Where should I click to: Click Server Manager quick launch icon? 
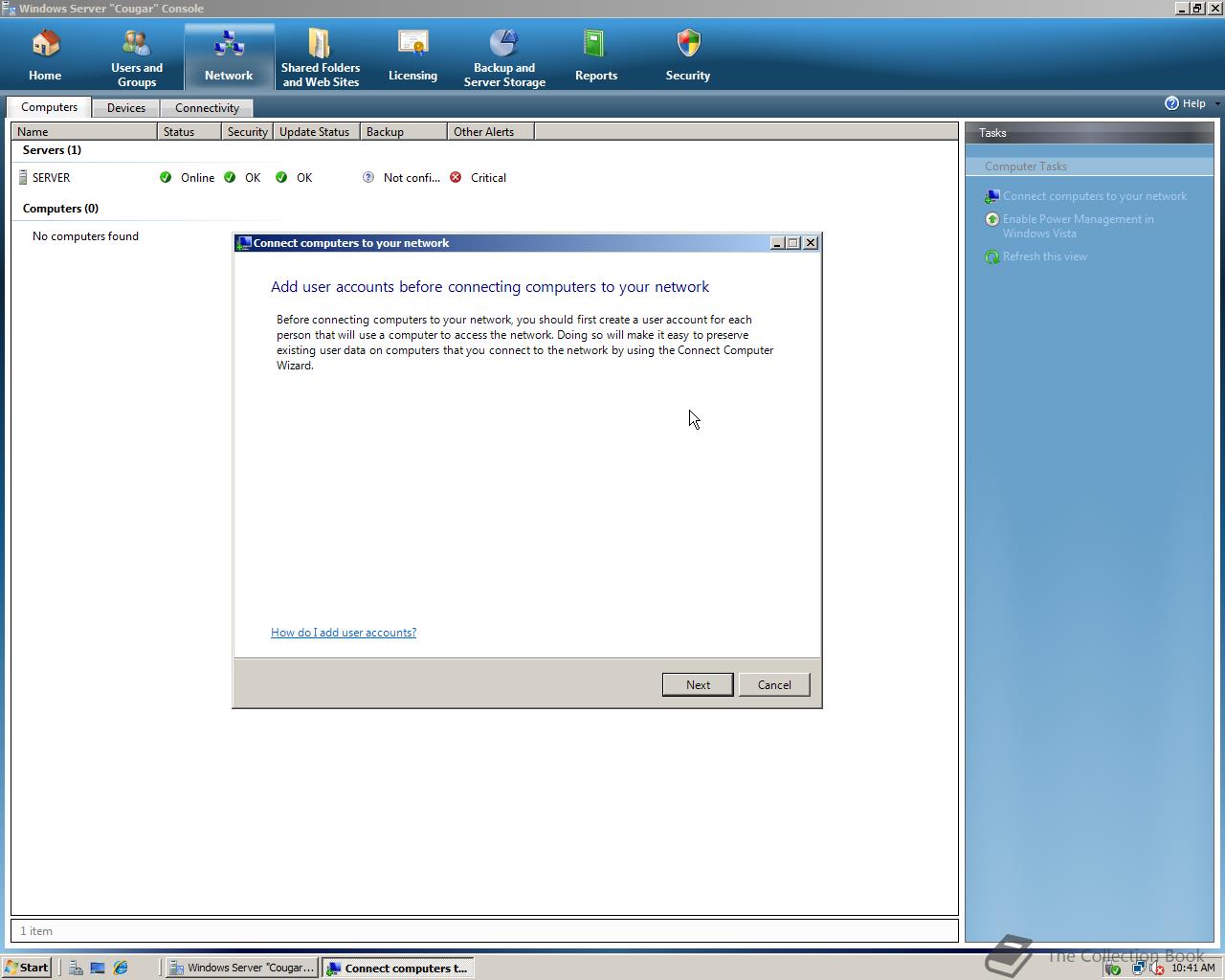(76, 968)
